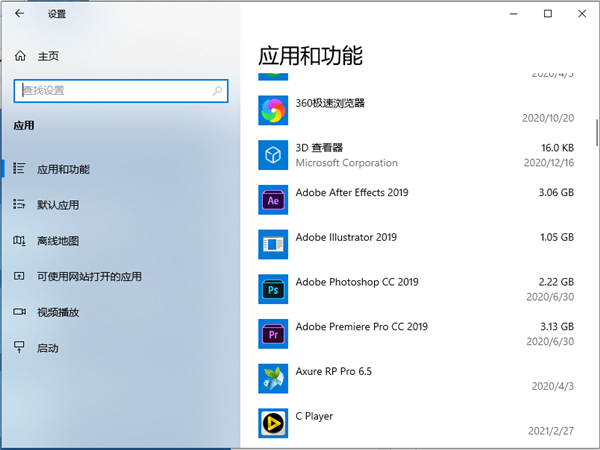Click the home icon beside 主页

tap(20, 56)
